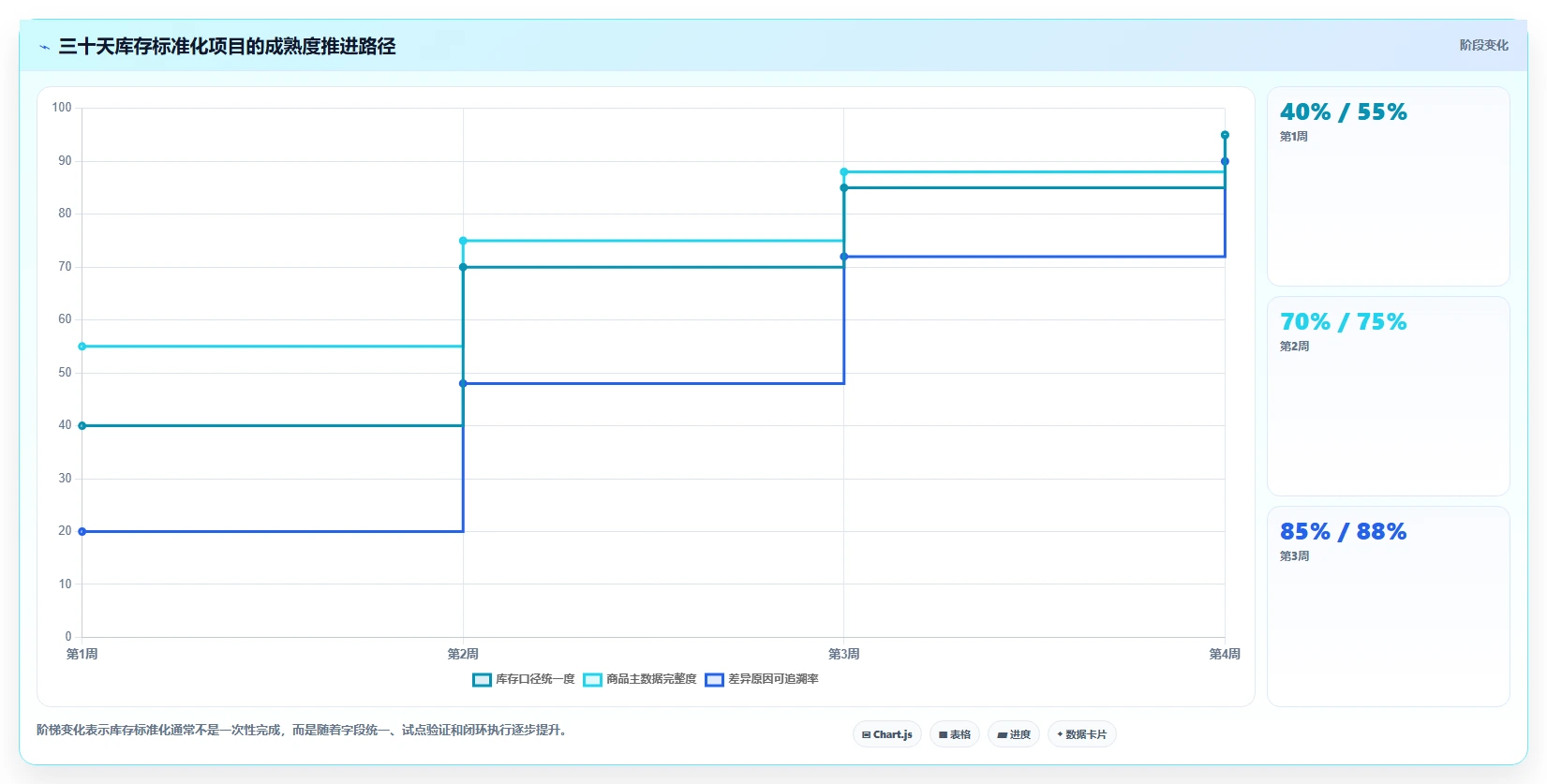Click the 进度 tag chip
The width and height of the screenshot is (1547, 784).
pos(1014,734)
